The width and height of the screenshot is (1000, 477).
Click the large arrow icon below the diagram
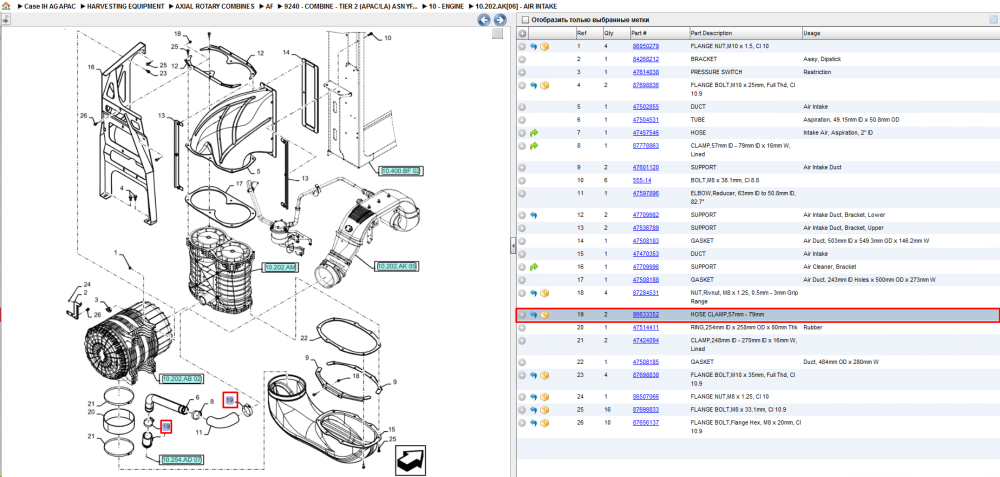click(410, 459)
